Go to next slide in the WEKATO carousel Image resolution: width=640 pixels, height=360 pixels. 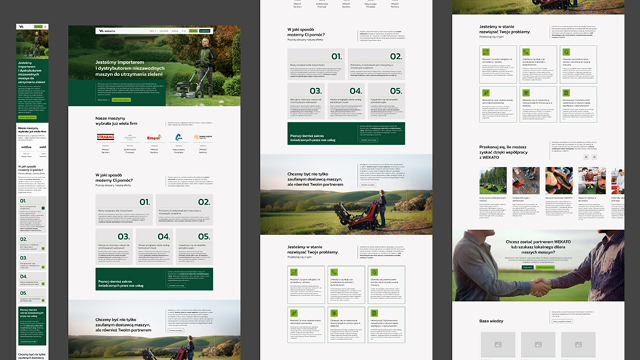(594, 157)
